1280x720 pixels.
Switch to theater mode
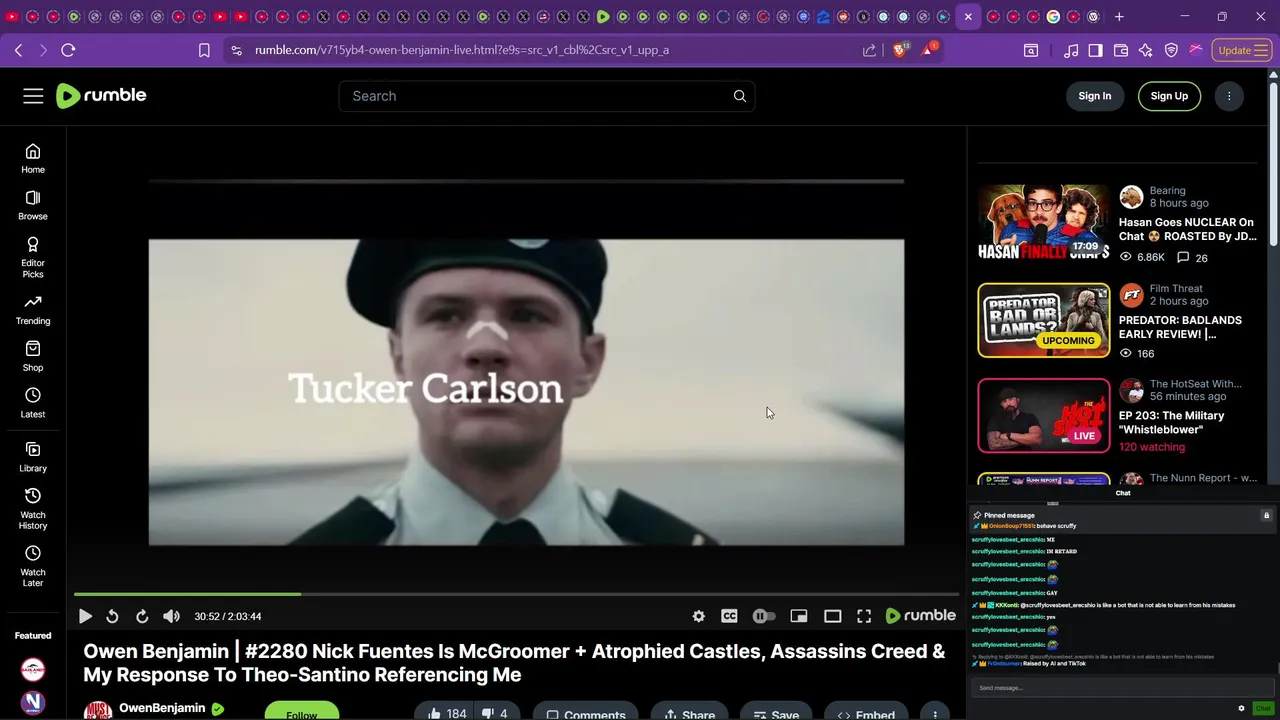tap(832, 616)
